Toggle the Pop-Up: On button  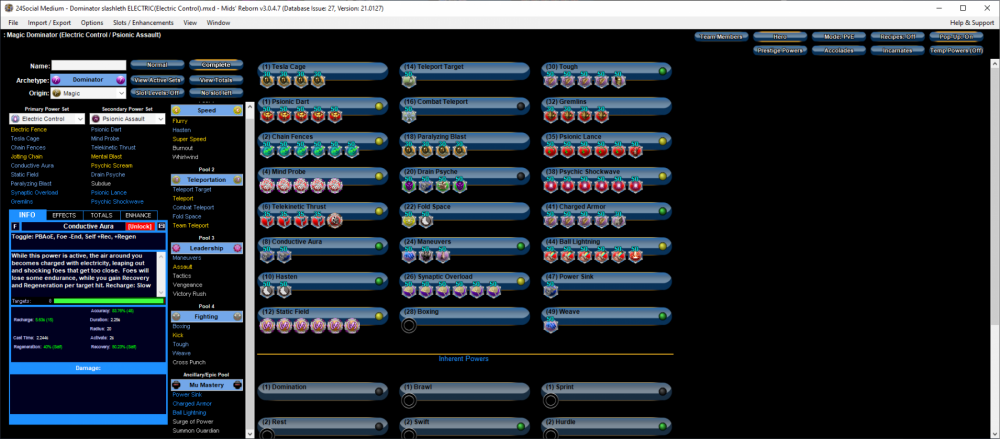coord(954,36)
